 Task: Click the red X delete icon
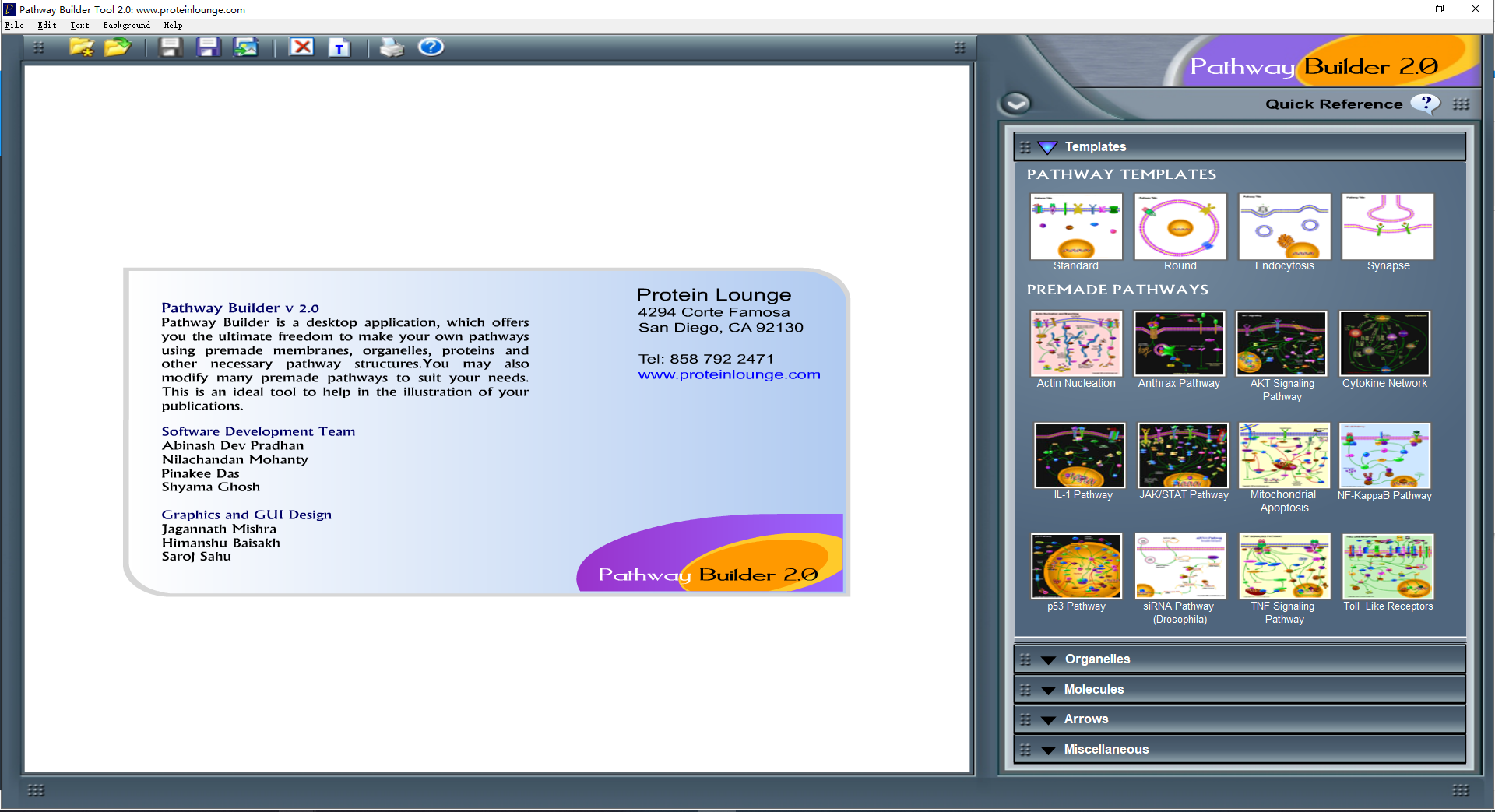pyautogui.click(x=302, y=47)
